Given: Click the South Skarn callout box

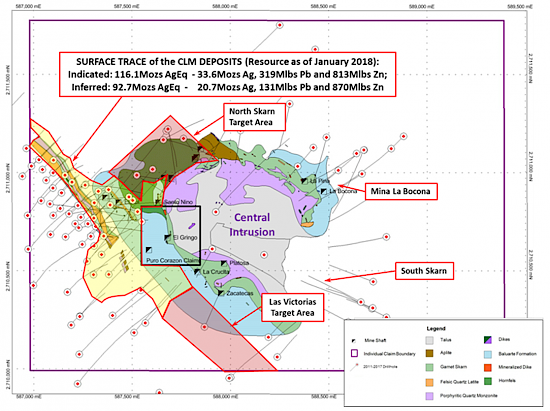Looking at the screenshot, I should tap(424, 271).
